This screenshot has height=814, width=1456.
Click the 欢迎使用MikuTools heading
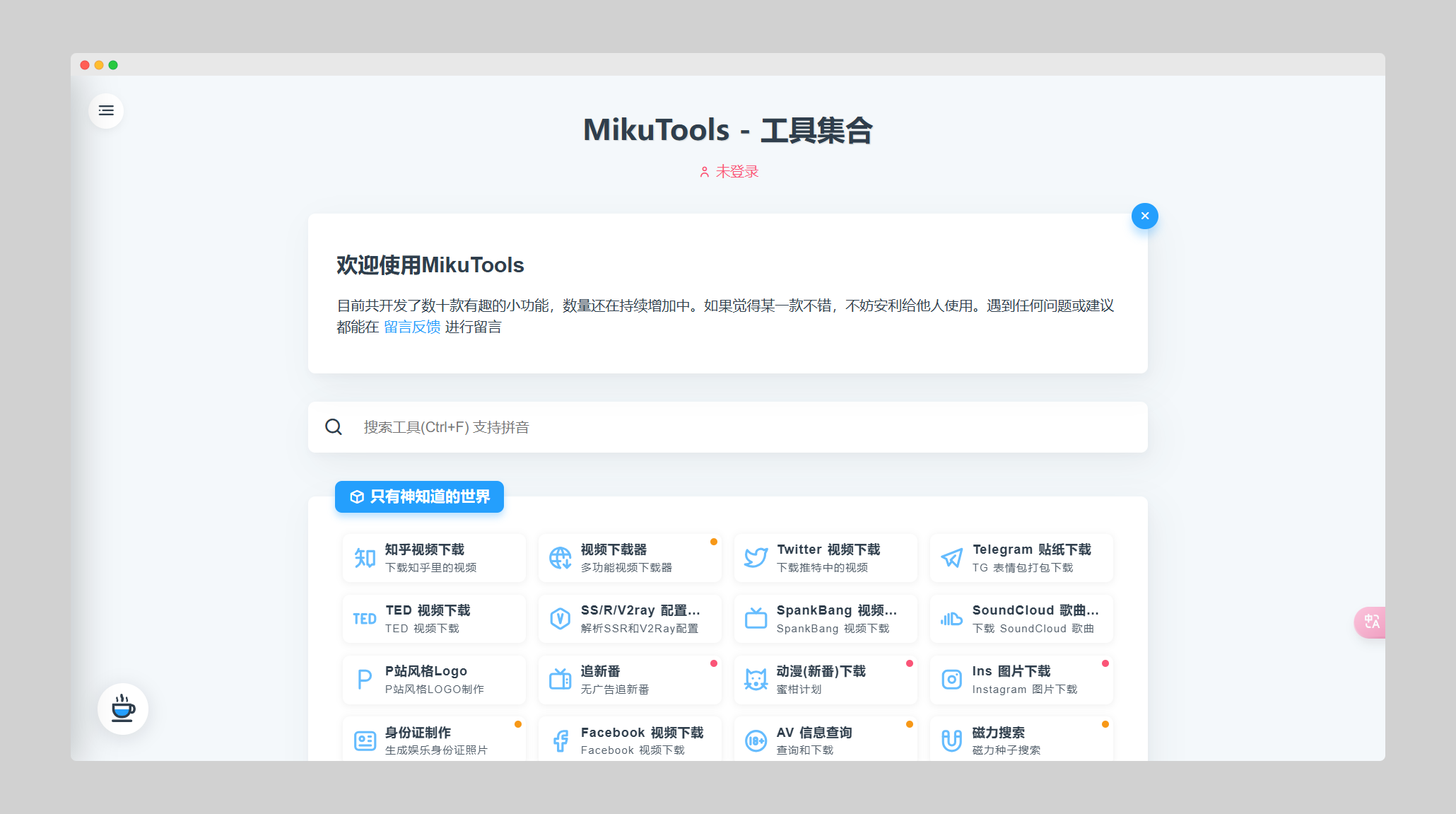(430, 265)
